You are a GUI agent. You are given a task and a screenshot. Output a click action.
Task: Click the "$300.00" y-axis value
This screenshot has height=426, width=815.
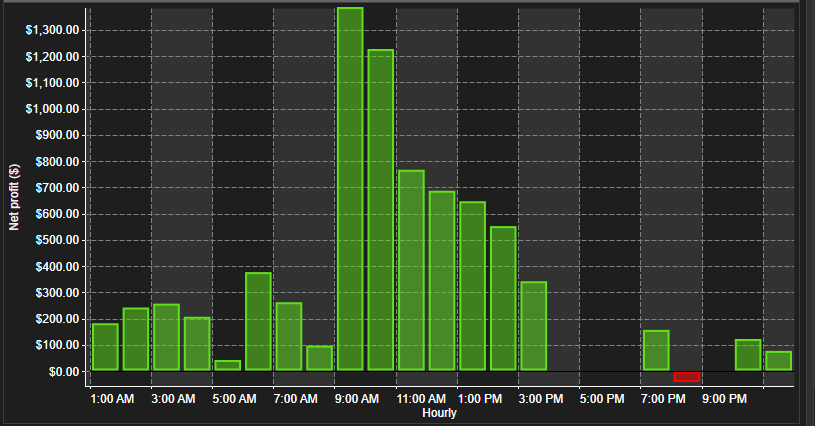57,292
